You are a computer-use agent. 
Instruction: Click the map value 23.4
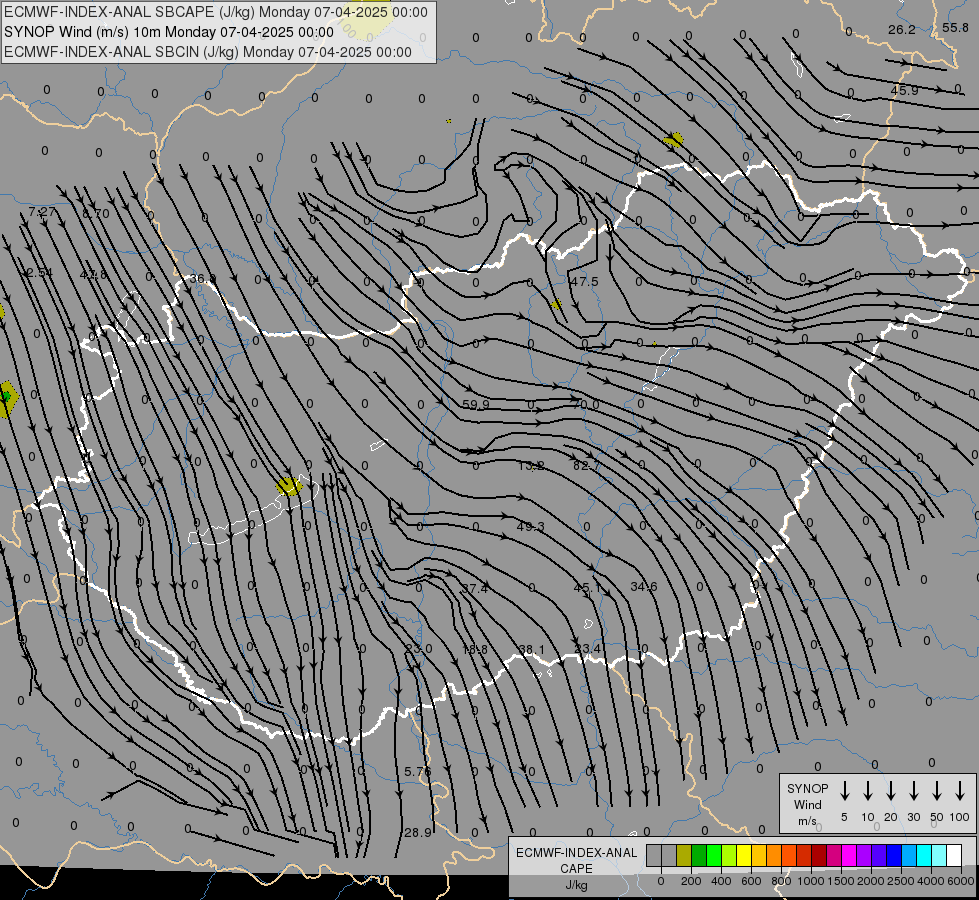tap(588, 648)
